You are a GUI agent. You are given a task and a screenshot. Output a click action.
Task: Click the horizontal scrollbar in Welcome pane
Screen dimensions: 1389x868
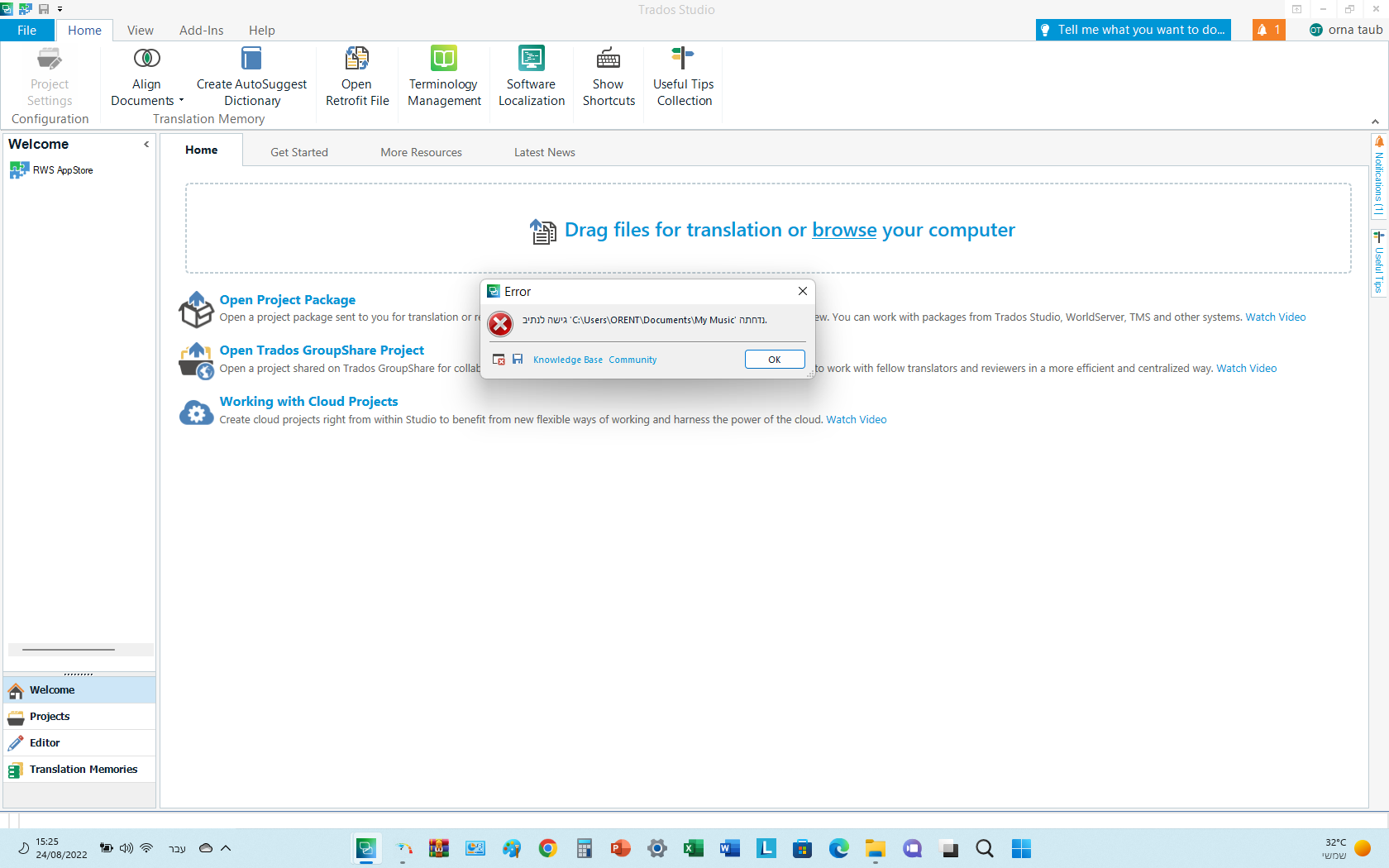pyautogui.click(x=80, y=650)
